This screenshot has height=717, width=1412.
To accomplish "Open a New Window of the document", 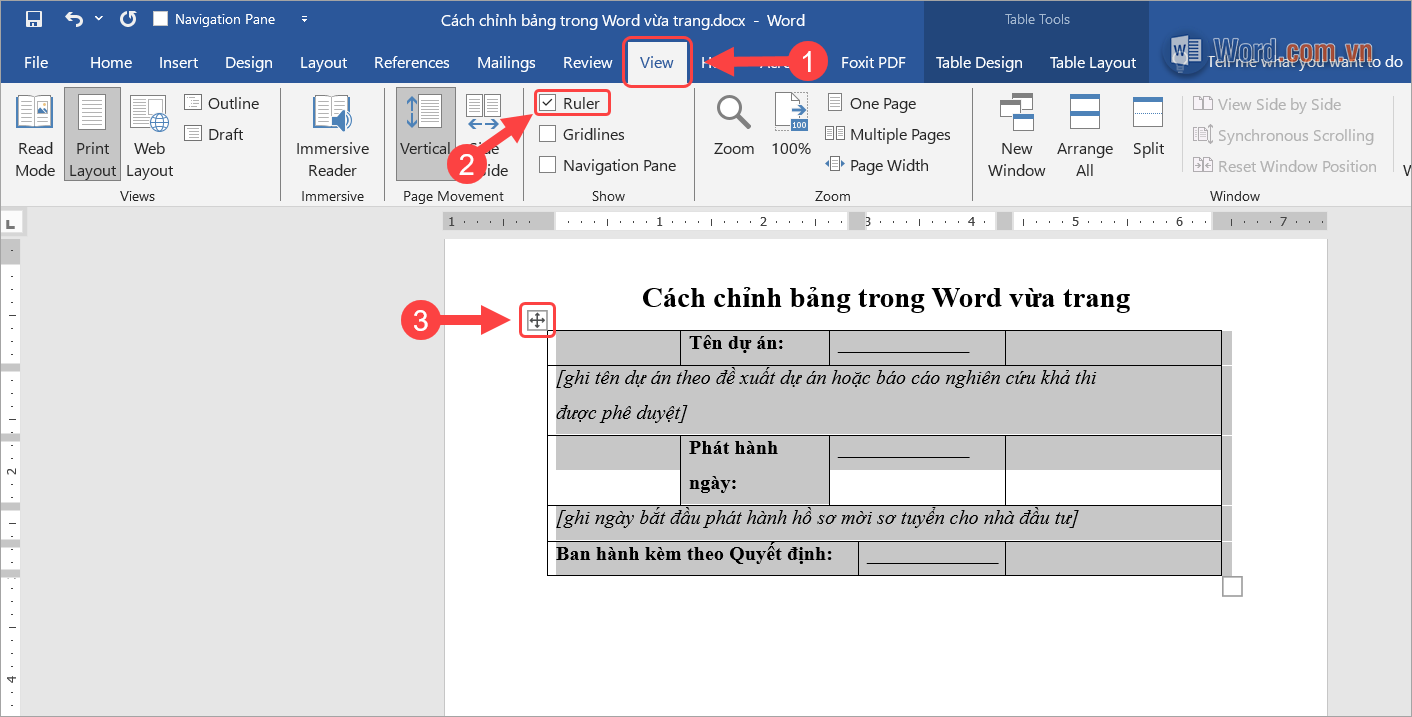I will pos(1016,134).
